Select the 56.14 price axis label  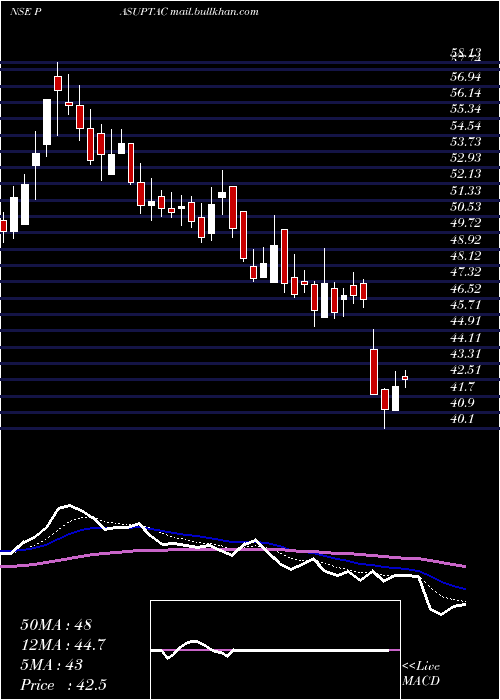coord(465,93)
